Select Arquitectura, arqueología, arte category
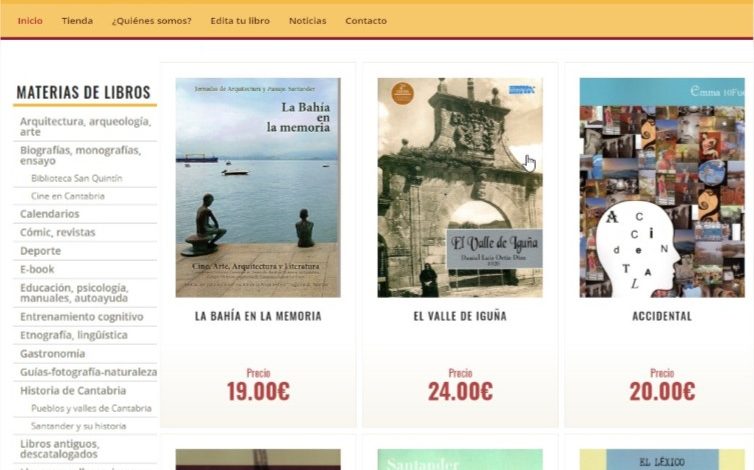754x470 pixels. click(x=85, y=127)
